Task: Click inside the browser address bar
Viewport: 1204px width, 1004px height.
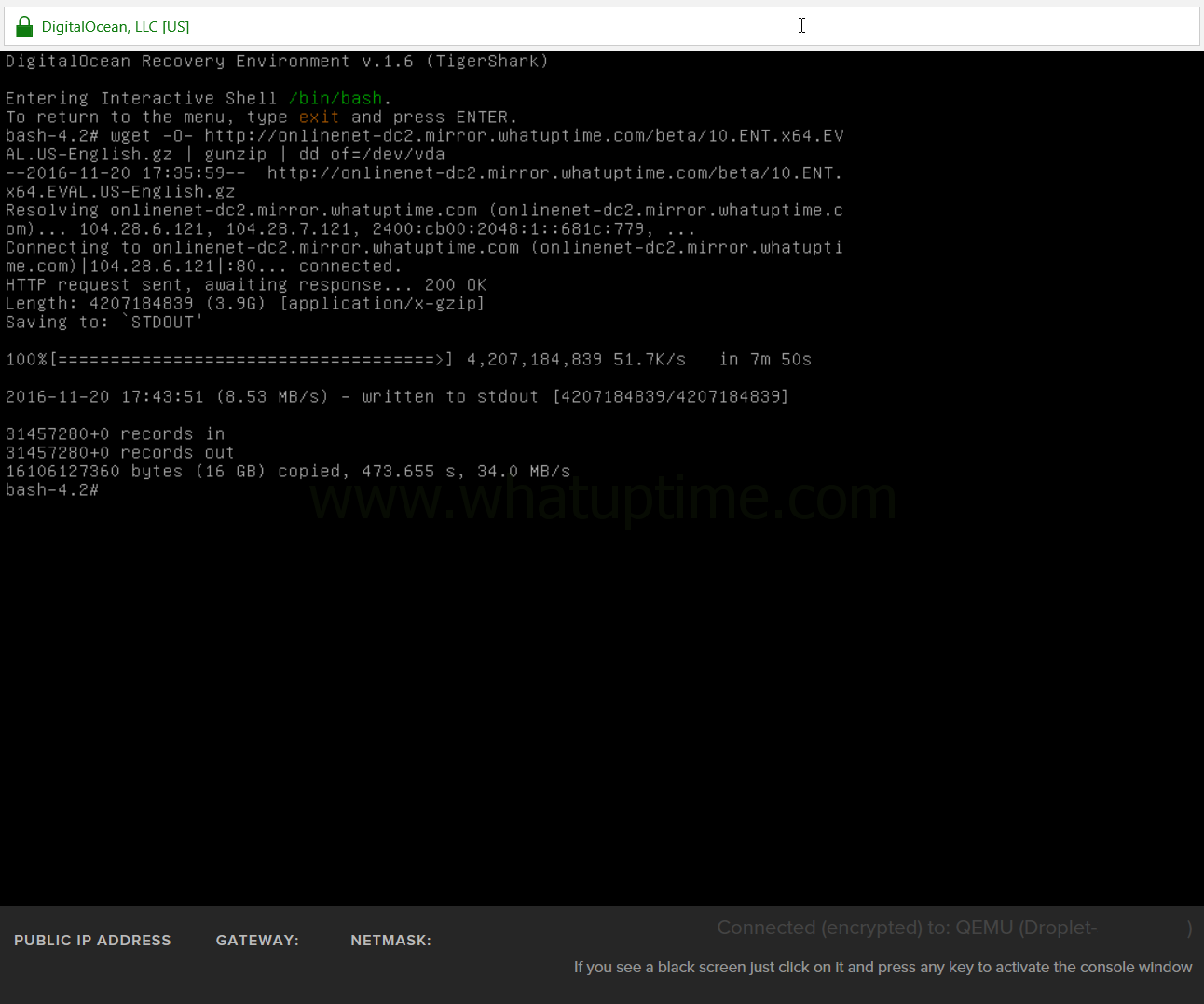Action: pyautogui.click(x=652, y=26)
